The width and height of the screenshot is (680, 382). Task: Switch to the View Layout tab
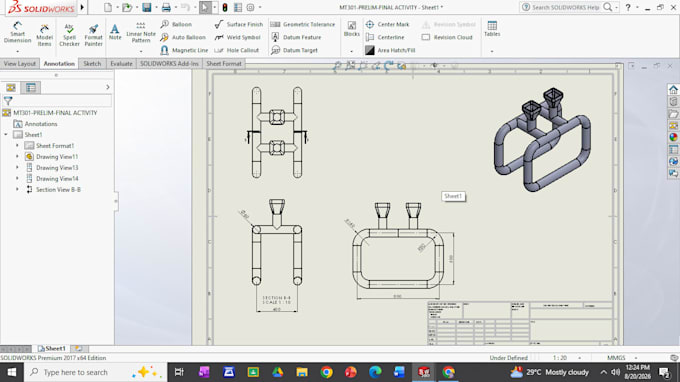20,64
